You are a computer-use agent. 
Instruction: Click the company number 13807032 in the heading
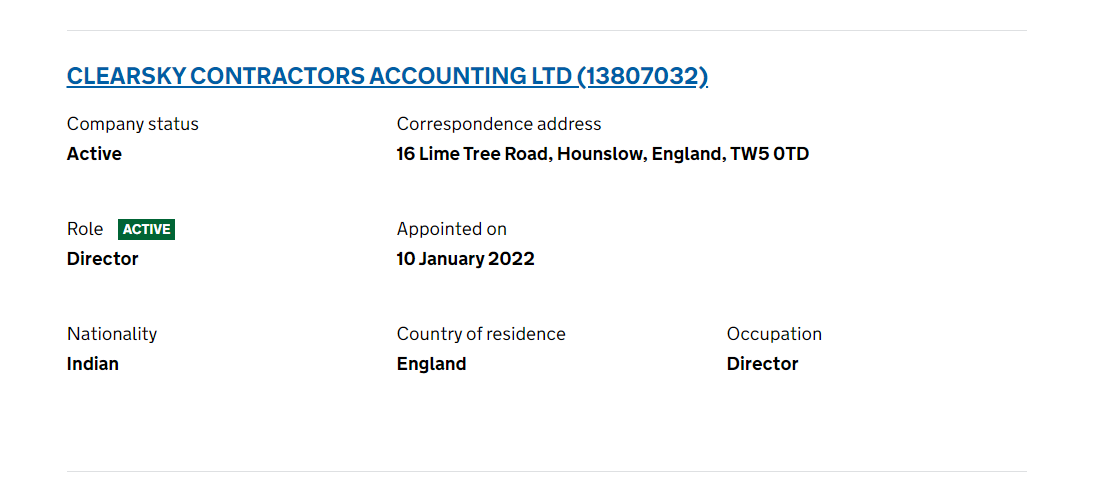click(642, 76)
